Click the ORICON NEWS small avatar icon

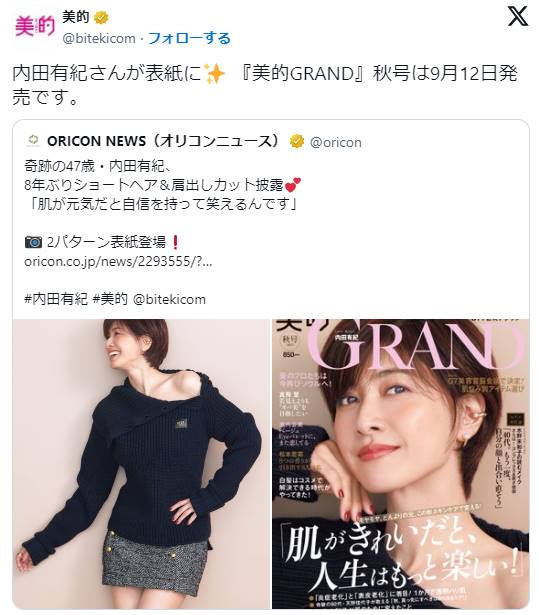click(x=33, y=141)
